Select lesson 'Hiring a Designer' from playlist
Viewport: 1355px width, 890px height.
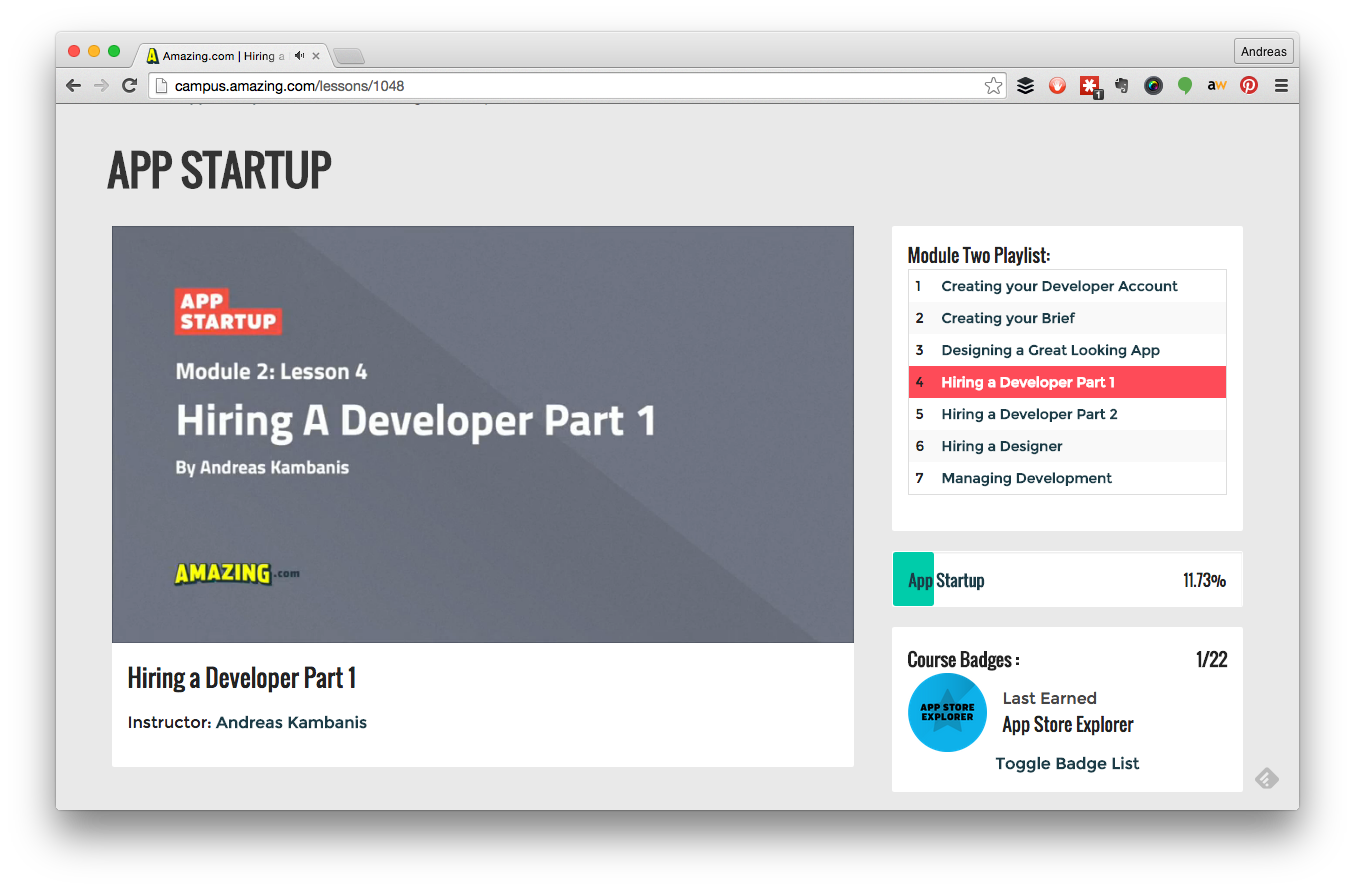(1002, 446)
